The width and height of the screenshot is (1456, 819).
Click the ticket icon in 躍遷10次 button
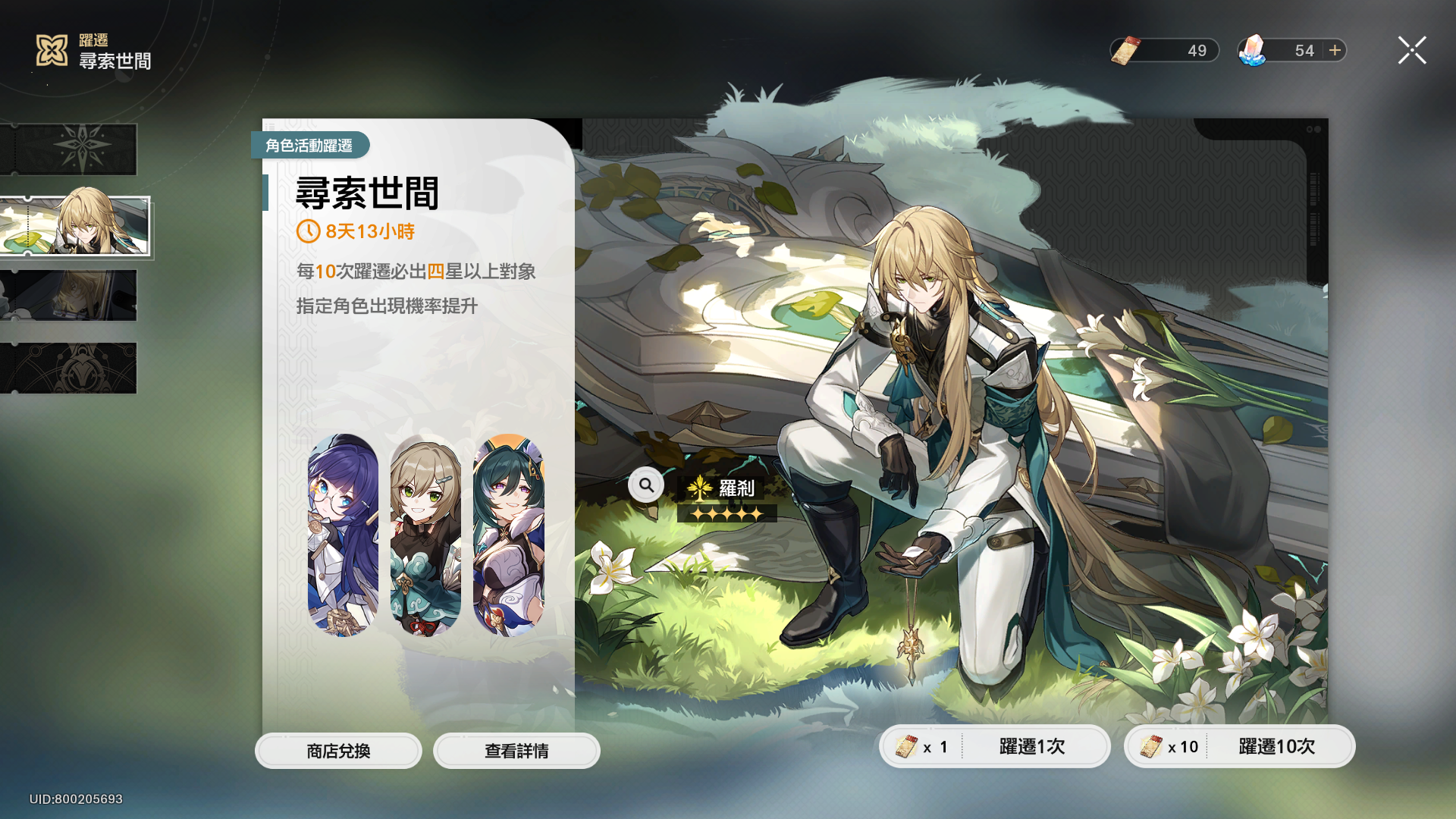pyautogui.click(x=1151, y=747)
